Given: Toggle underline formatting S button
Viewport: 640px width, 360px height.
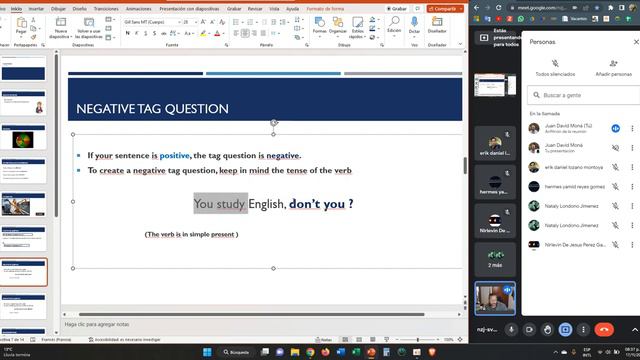Looking at the screenshot, I should click(146, 33).
